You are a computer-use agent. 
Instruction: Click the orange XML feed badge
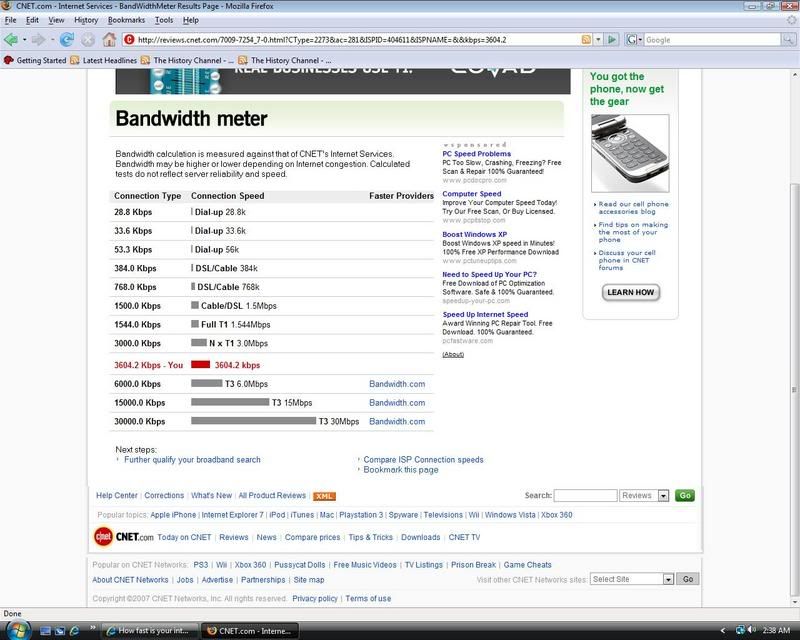pyautogui.click(x=324, y=496)
